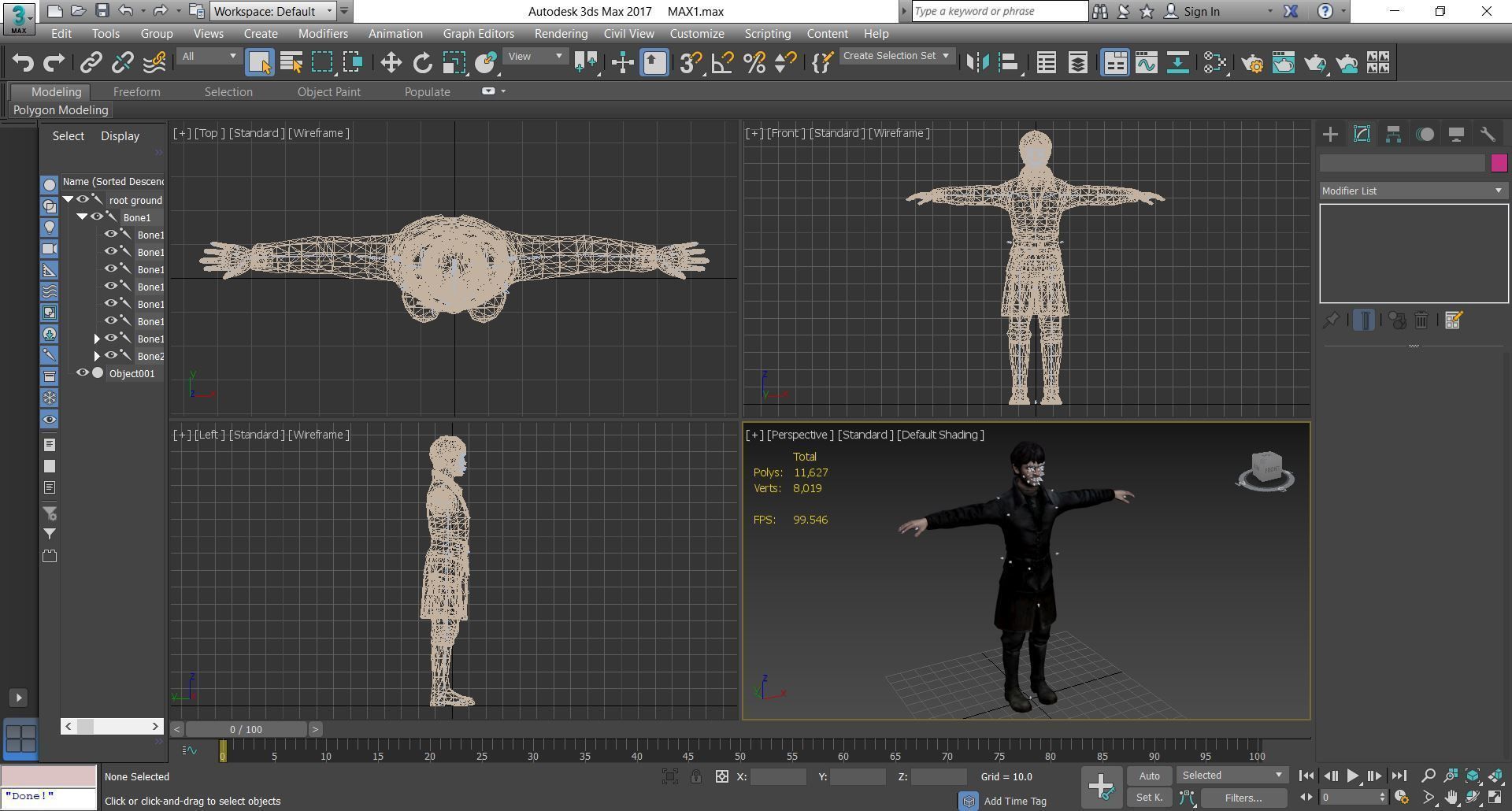Click the Filters... button

click(x=1243, y=798)
